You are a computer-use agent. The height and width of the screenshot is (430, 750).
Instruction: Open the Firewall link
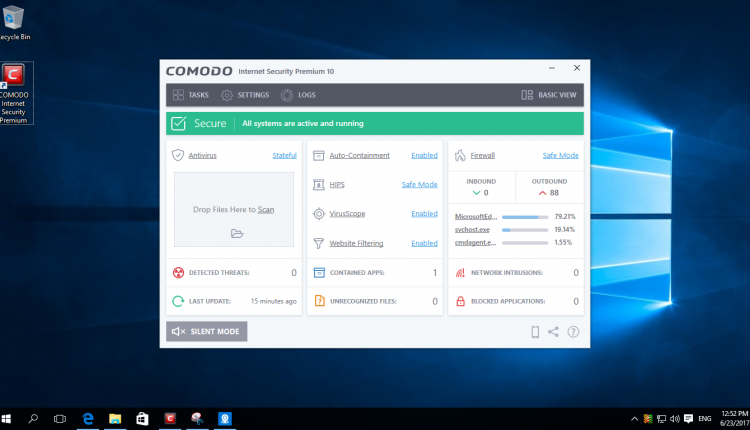pos(483,155)
